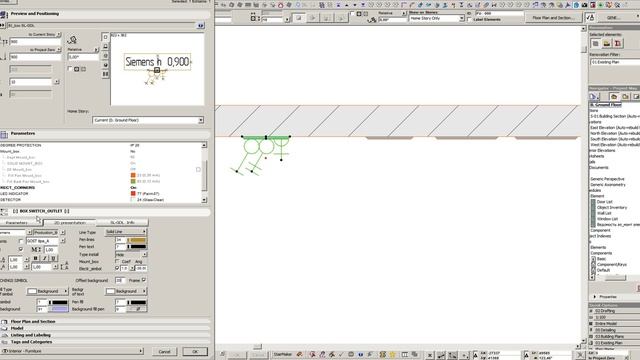The height and width of the screenshot is (360, 640).
Task: Select the top preview view mode icon
Action: coord(105,37)
